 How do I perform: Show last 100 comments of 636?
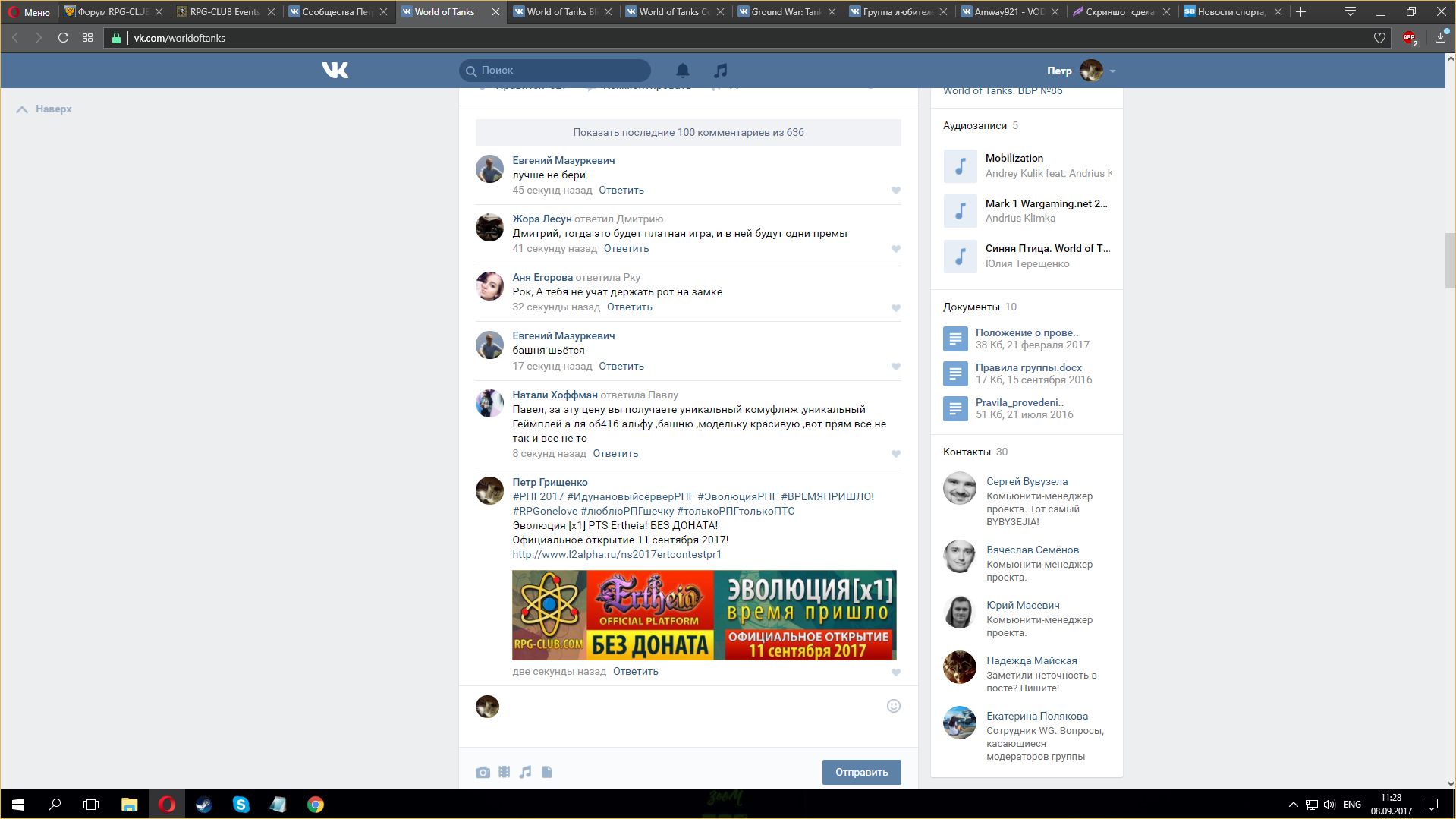click(688, 132)
